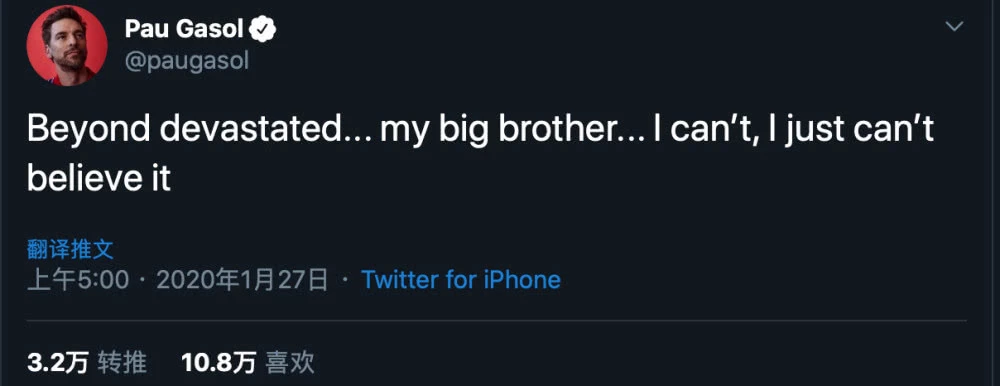Image resolution: width=1000 pixels, height=386 pixels.
Task: Click the dot between time and date
Action: click(x=142, y=279)
